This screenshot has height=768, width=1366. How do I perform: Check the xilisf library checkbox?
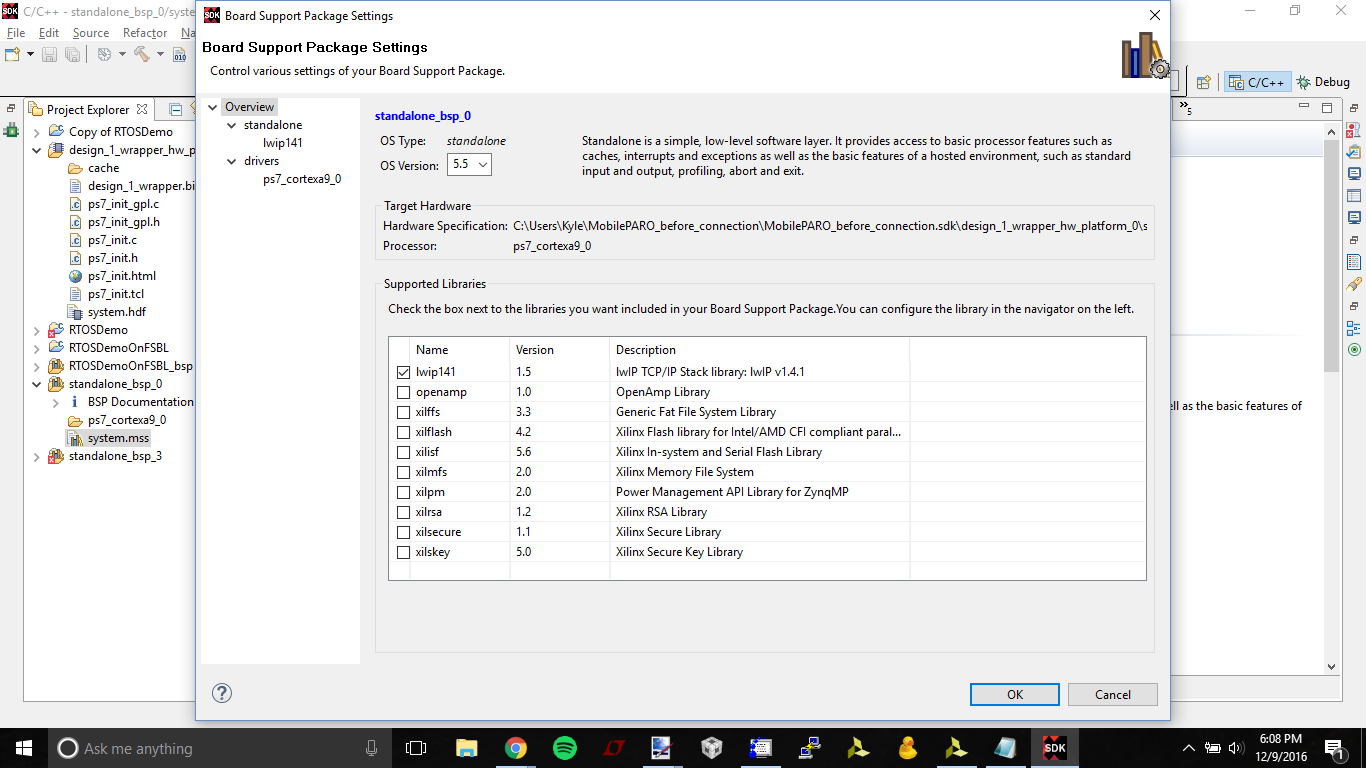404,452
